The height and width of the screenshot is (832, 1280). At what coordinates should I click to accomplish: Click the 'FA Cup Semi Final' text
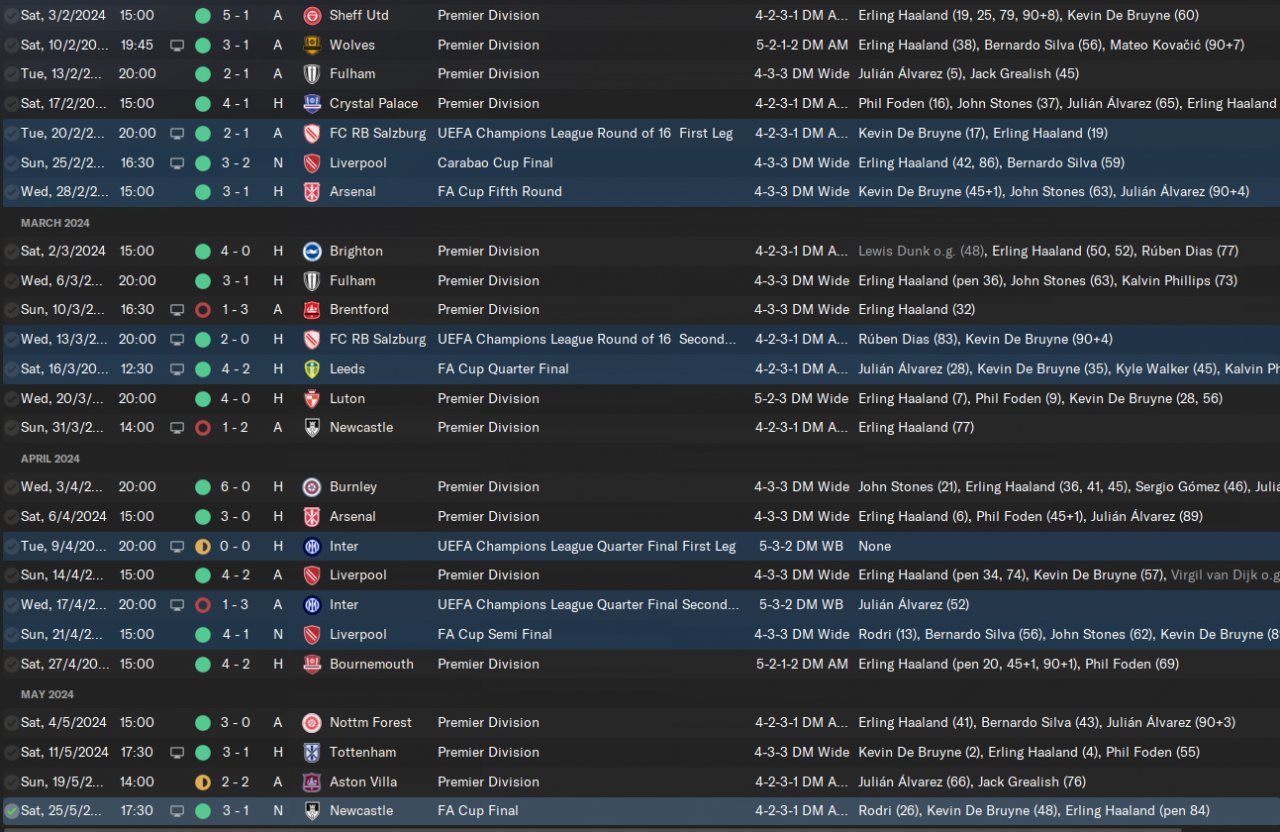pos(495,634)
